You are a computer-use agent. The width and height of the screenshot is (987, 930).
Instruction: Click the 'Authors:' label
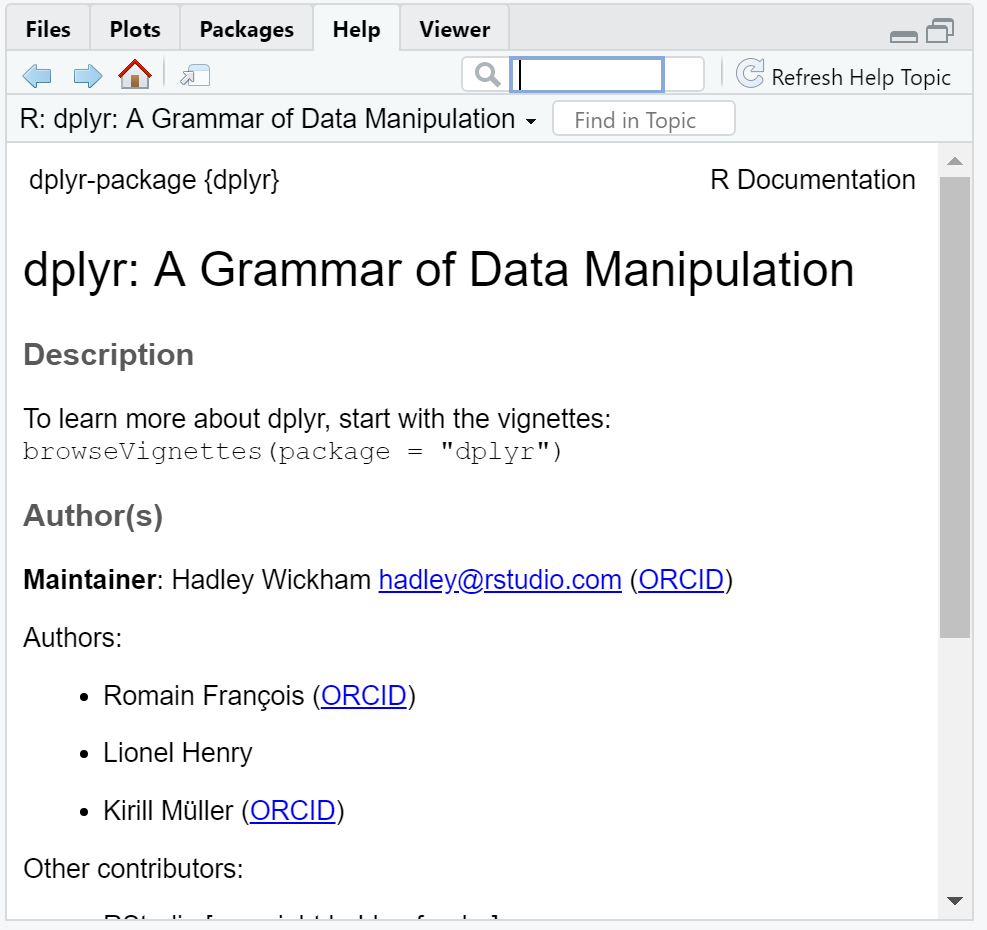click(x=72, y=638)
